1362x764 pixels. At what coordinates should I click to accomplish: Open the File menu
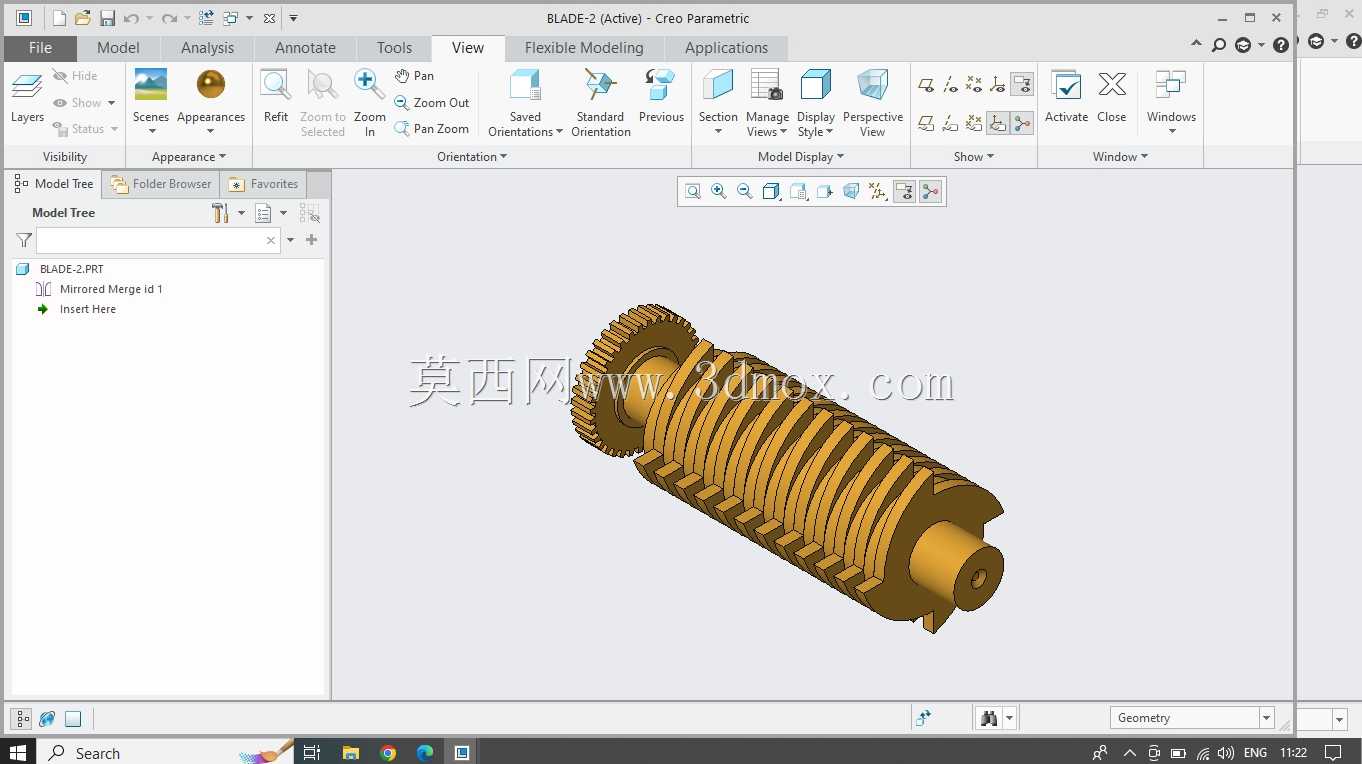tap(40, 48)
